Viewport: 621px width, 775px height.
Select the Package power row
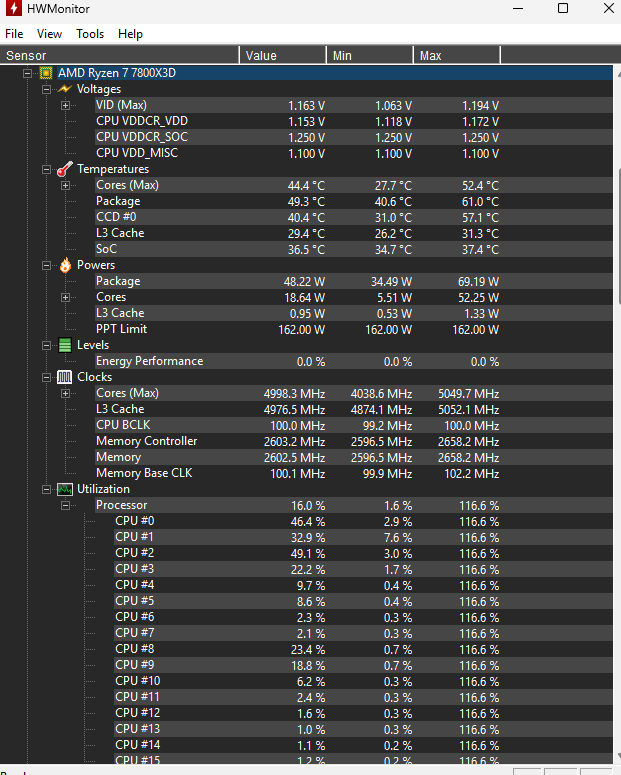click(354, 281)
